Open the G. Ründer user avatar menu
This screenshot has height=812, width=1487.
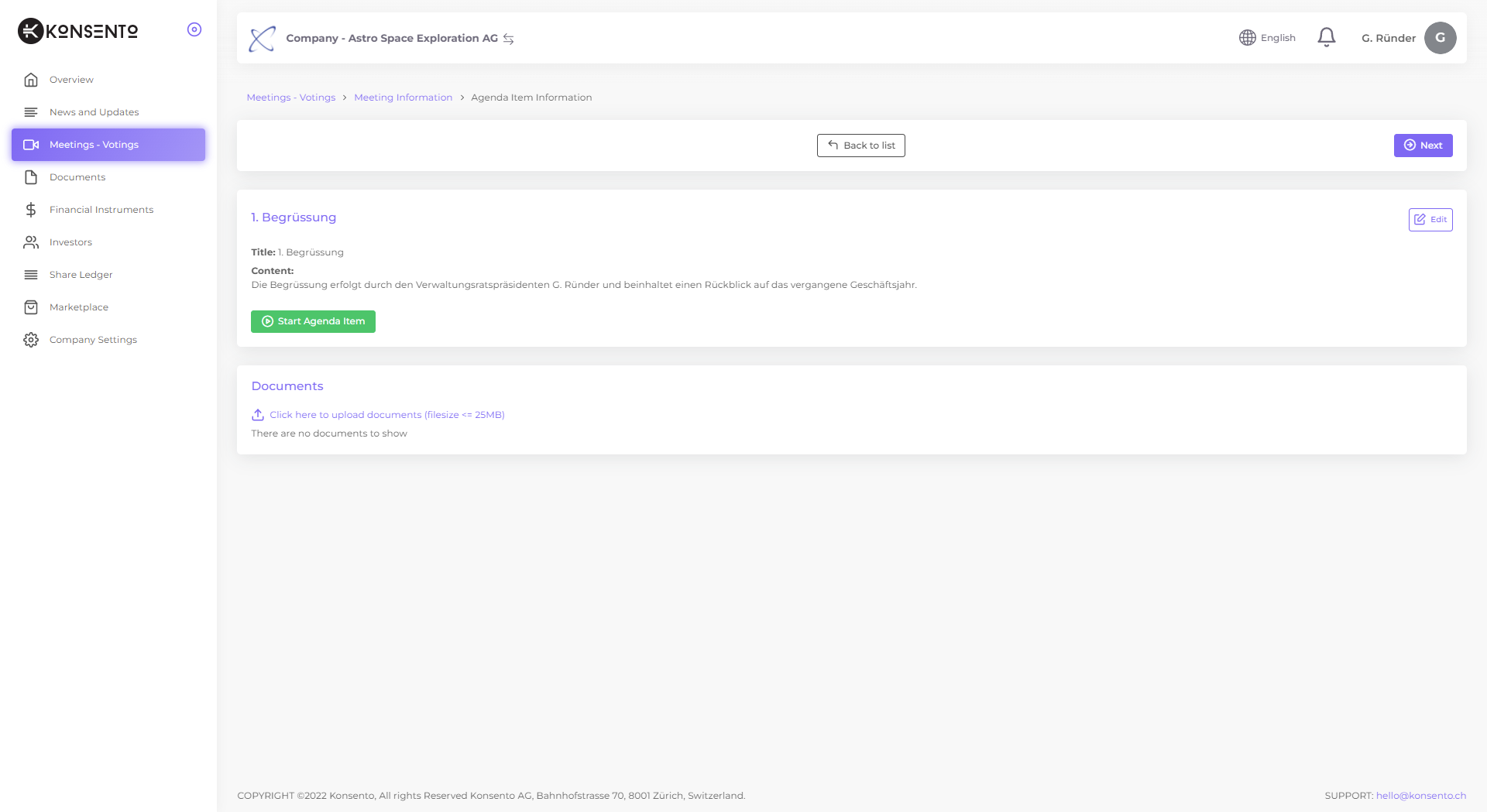click(1440, 38)
